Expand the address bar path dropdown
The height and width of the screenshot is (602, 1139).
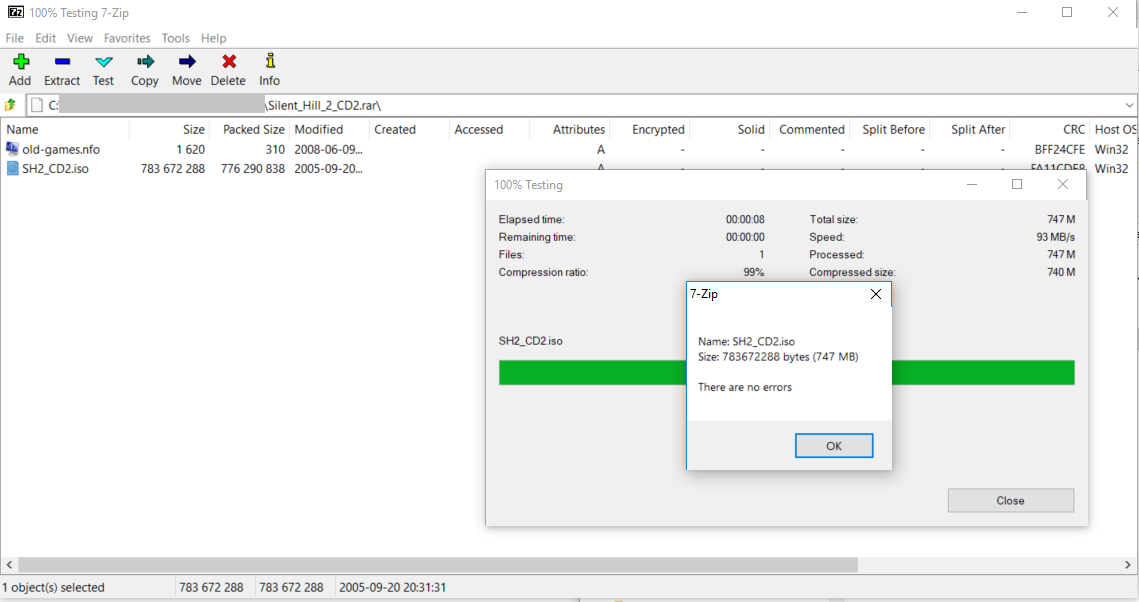1129,105
